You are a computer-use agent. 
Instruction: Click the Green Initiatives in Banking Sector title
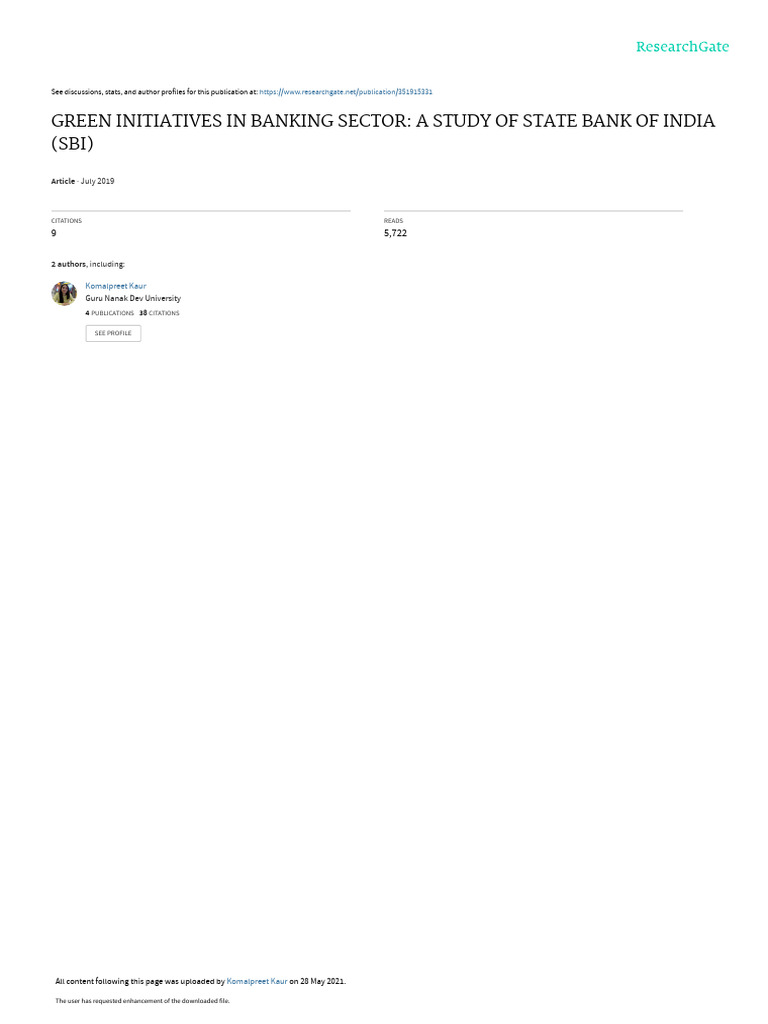383,132
